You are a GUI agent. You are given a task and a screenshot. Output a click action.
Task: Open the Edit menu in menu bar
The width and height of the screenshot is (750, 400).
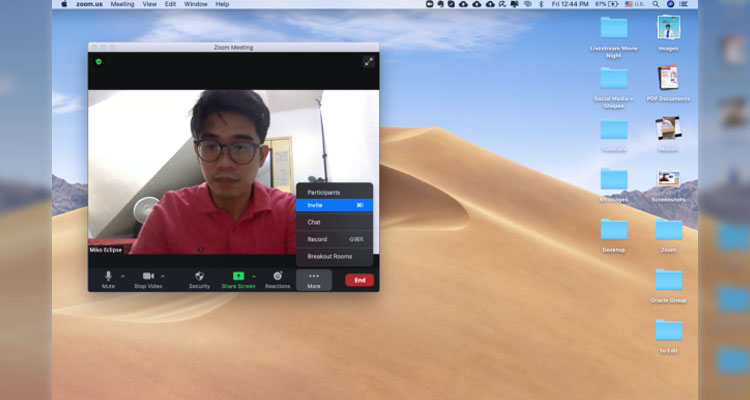point(171,4)
